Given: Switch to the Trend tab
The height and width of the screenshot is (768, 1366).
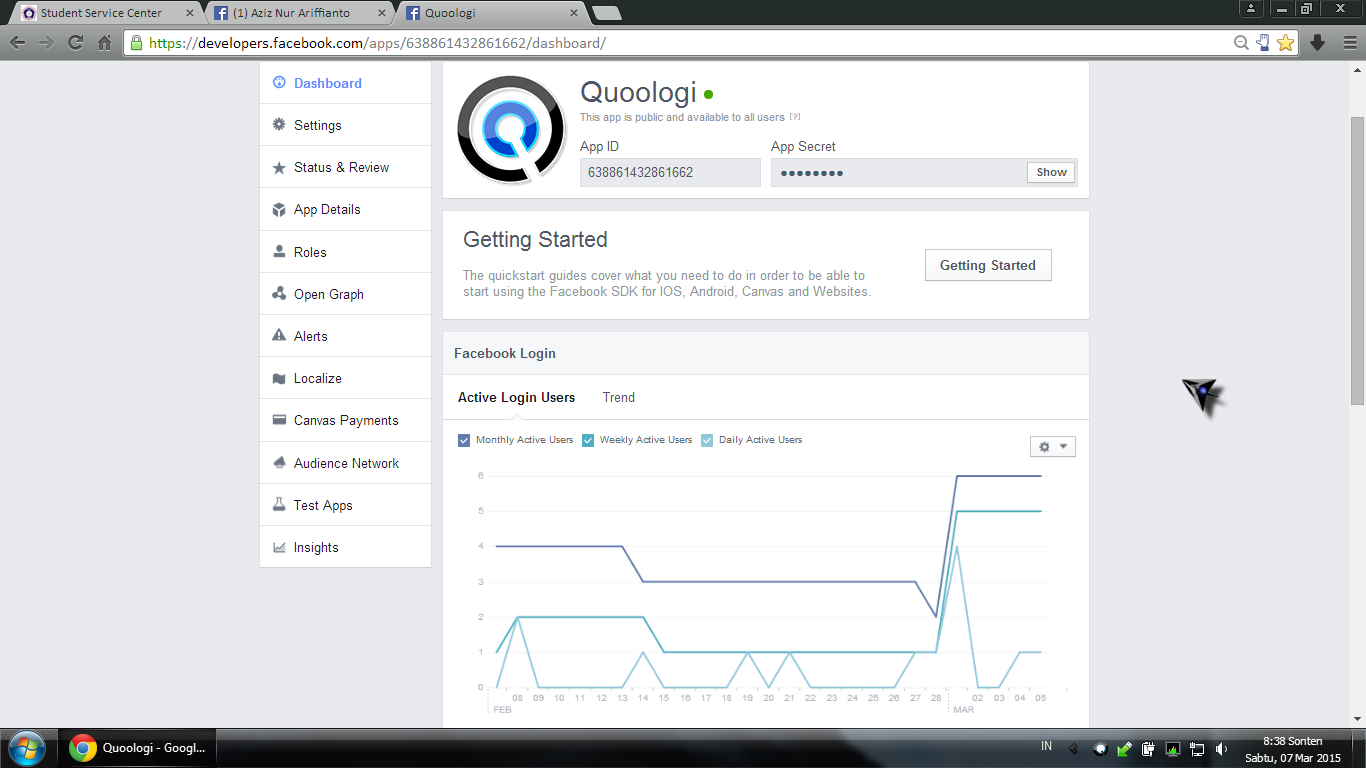Looking at the screenshot, I should click(619, 397).
